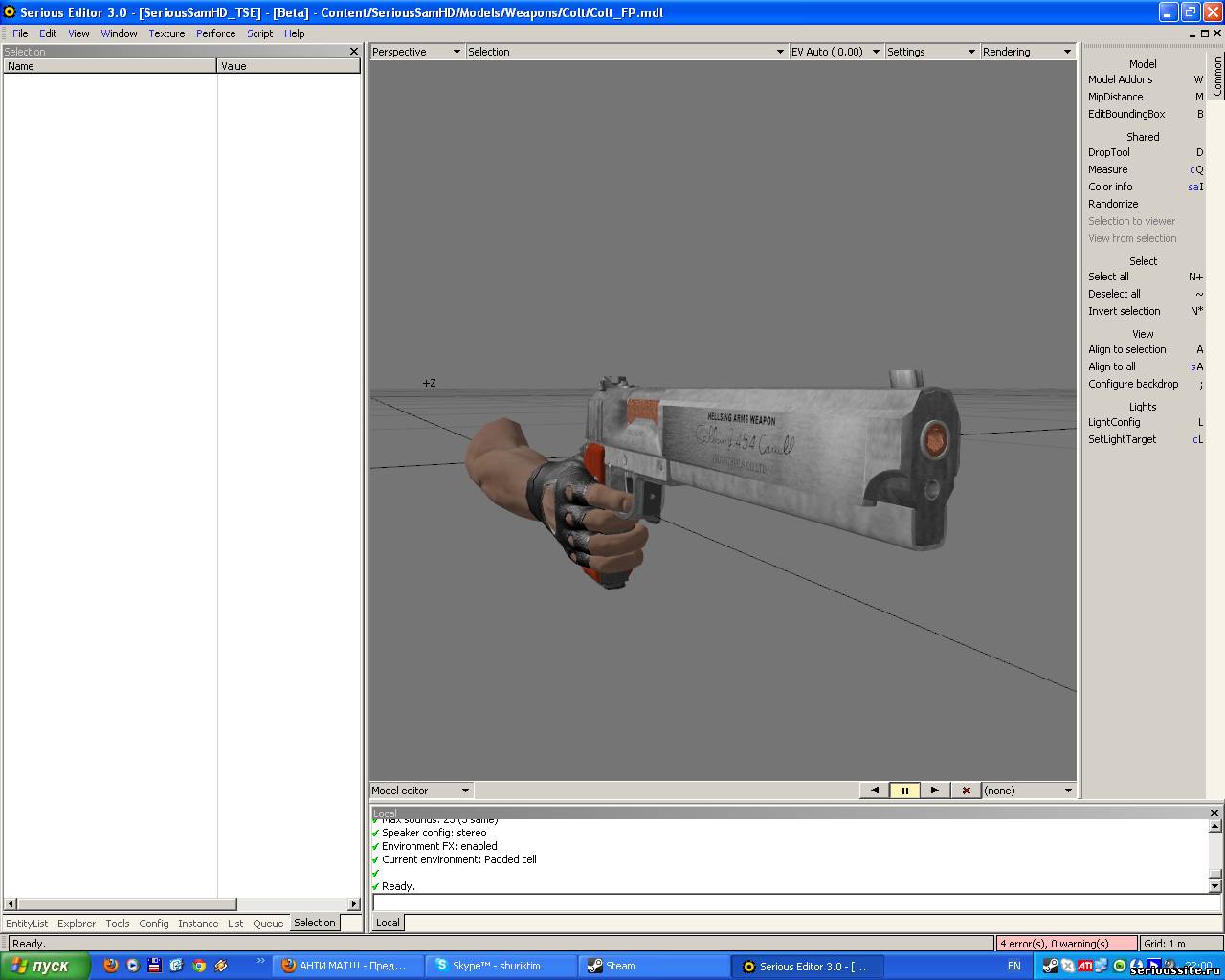Close the Local console panel
Viewport: 1225px width, 980px height.
1214,813
